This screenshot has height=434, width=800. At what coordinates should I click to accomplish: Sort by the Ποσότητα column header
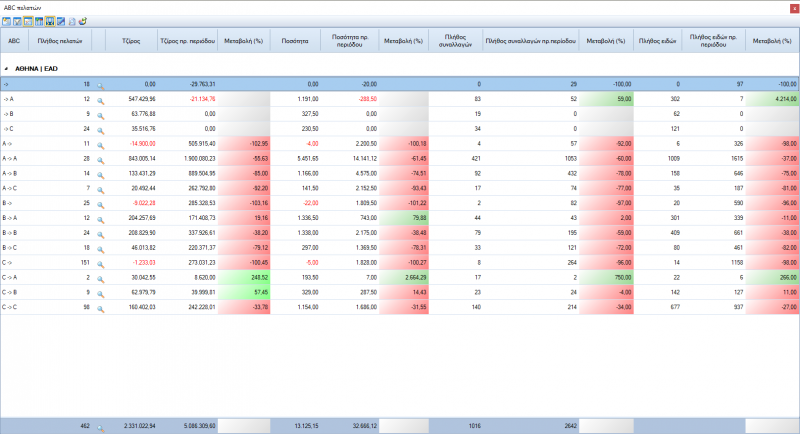click(x=295, y=41)
